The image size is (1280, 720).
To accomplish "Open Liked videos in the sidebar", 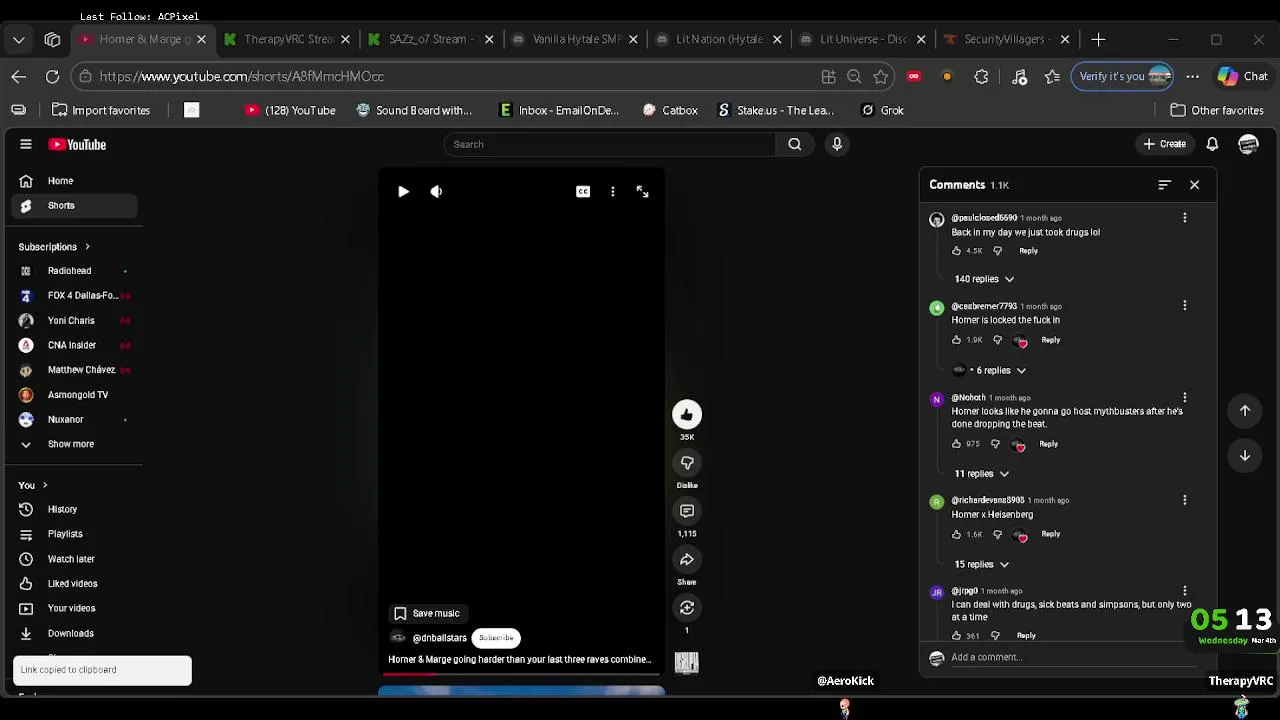I will [x=75, y=583].
